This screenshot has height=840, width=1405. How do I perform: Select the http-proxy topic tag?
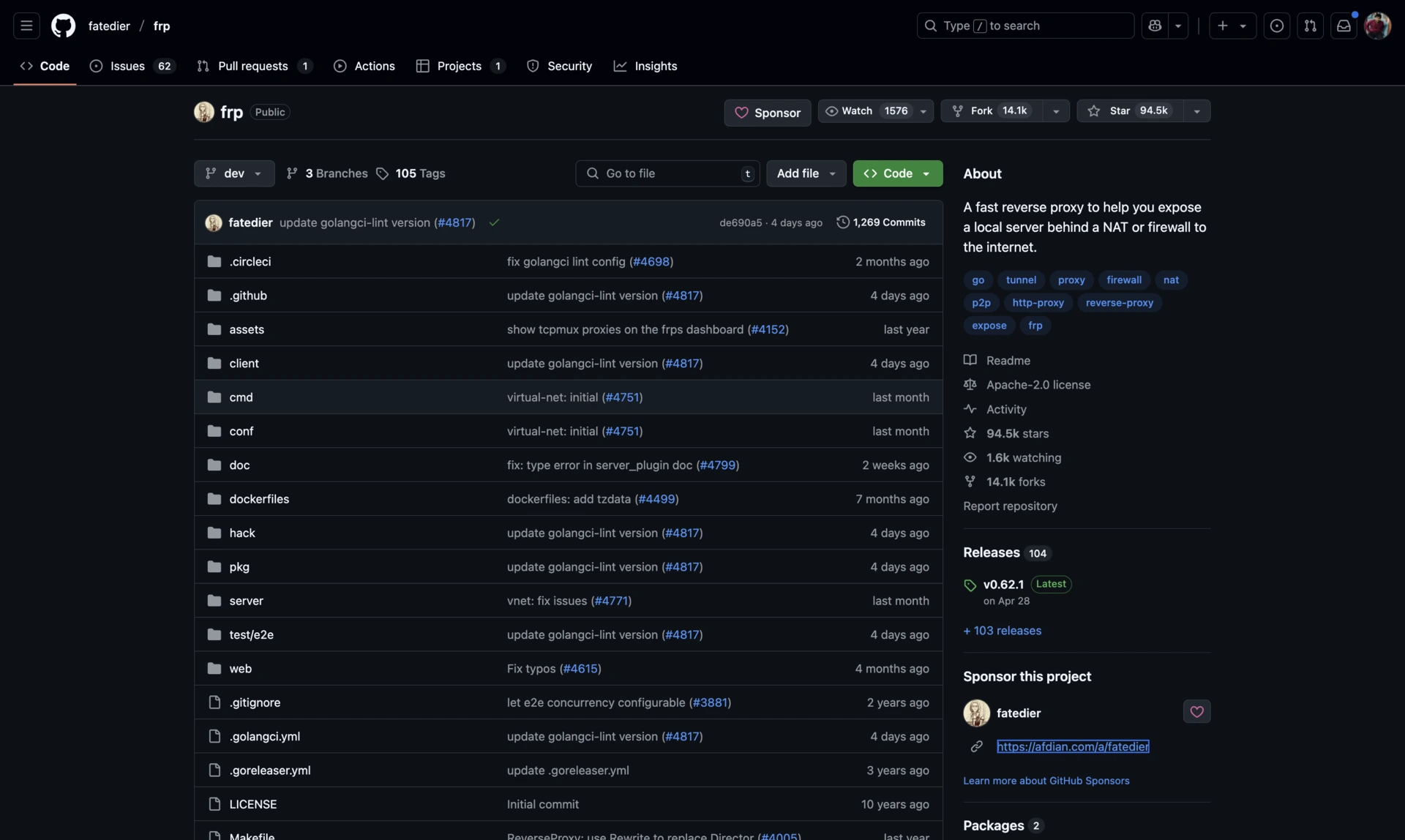click(x=1038, y=303)
